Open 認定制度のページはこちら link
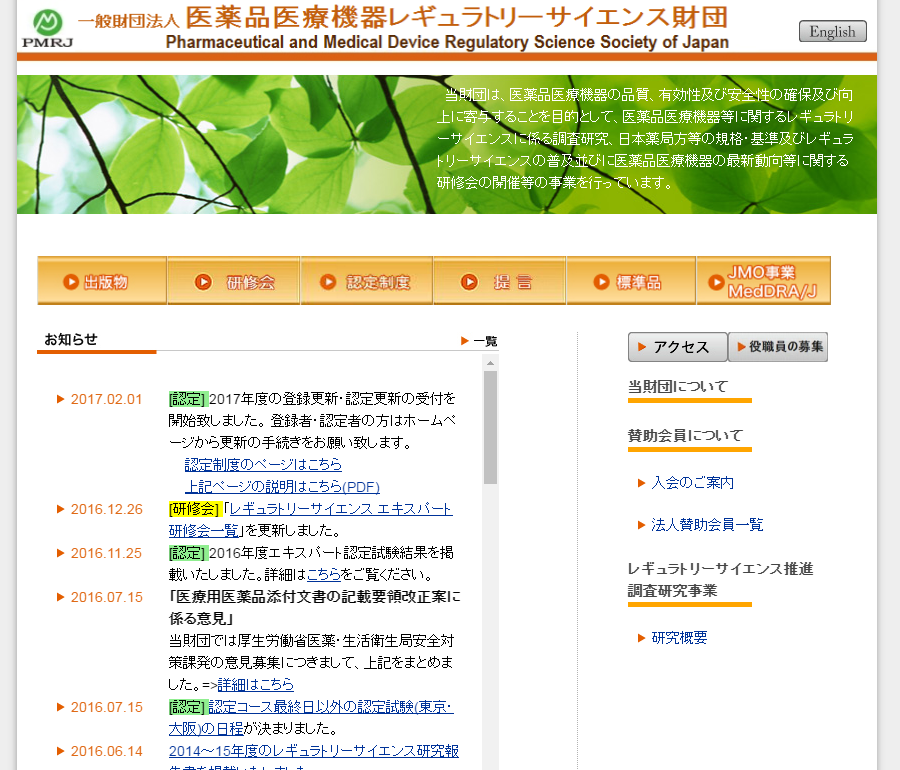900x770 pixels. tap(263, 464)
